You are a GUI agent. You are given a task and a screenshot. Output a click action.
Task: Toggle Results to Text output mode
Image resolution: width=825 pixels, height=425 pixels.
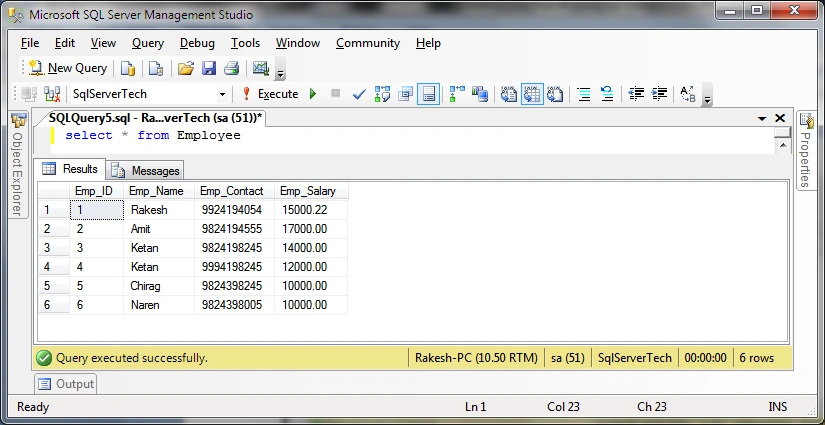click(509, 94)
